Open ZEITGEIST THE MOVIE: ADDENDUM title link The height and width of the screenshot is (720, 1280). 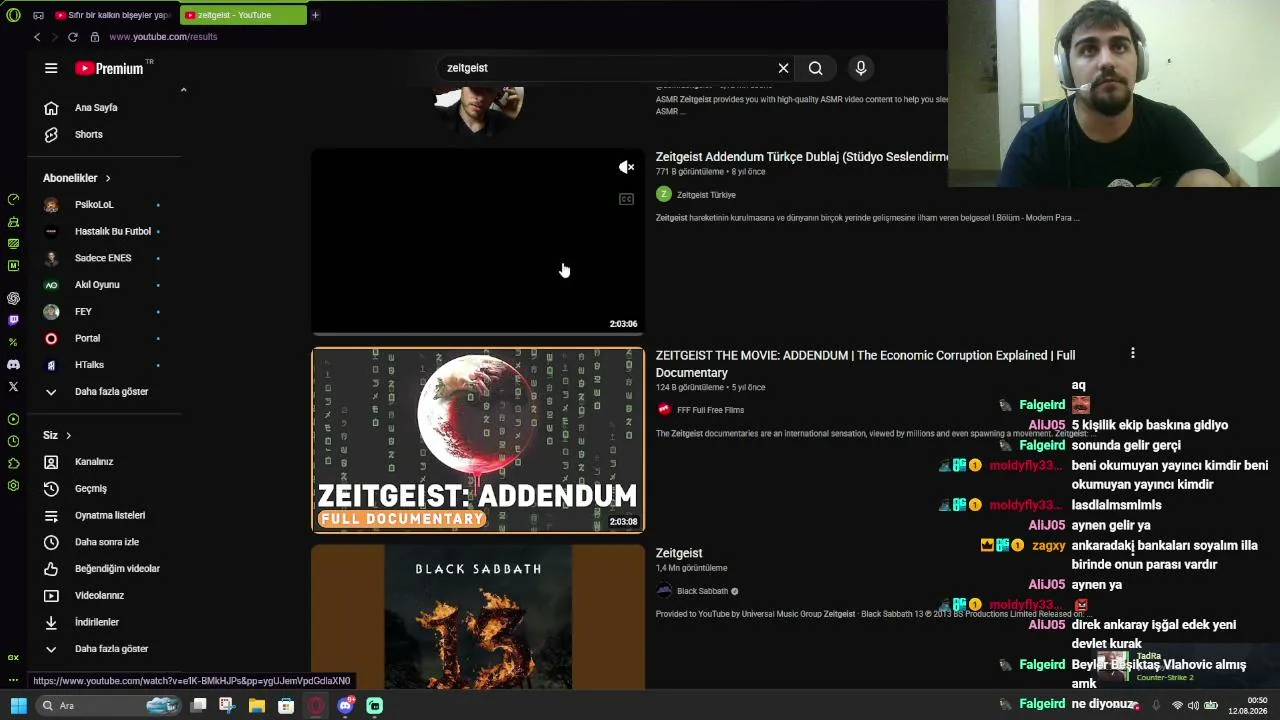[866, 364]
